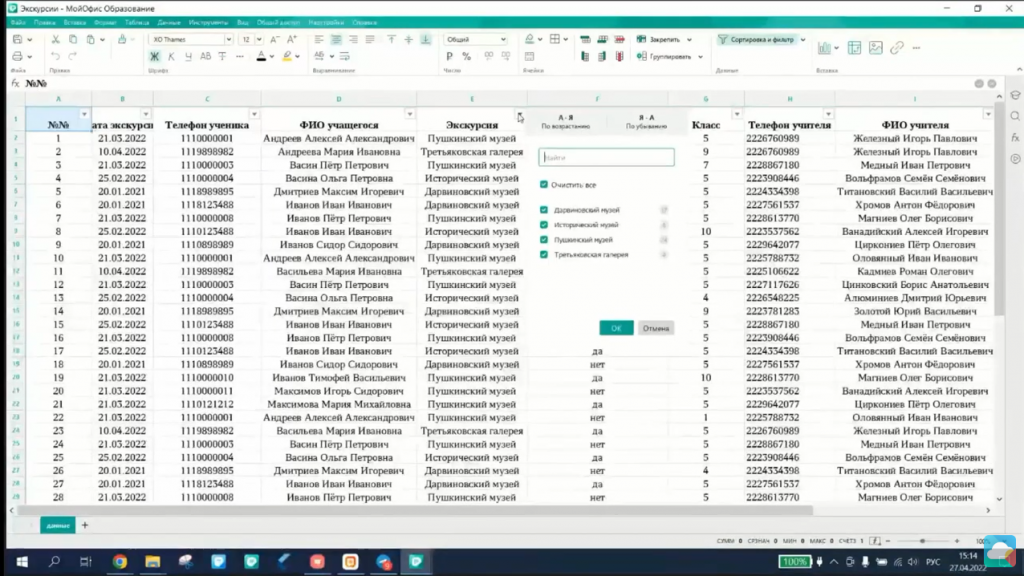Screen dimensions: 1024x576
Task: Open the Формат menu
Action: [105, 22]
